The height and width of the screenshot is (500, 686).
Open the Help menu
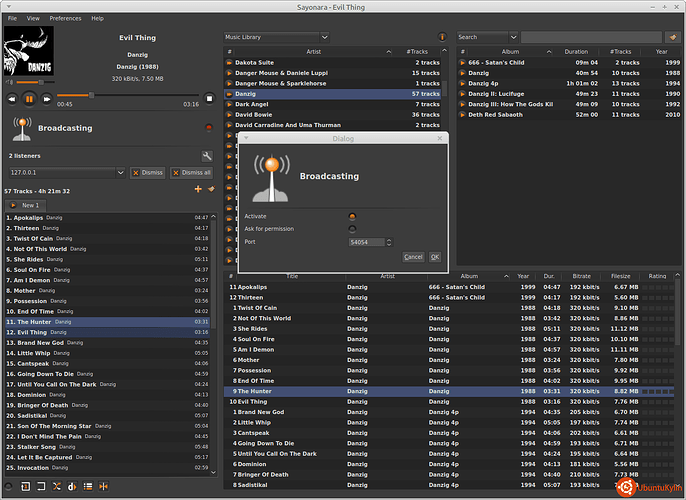(97, 18)
